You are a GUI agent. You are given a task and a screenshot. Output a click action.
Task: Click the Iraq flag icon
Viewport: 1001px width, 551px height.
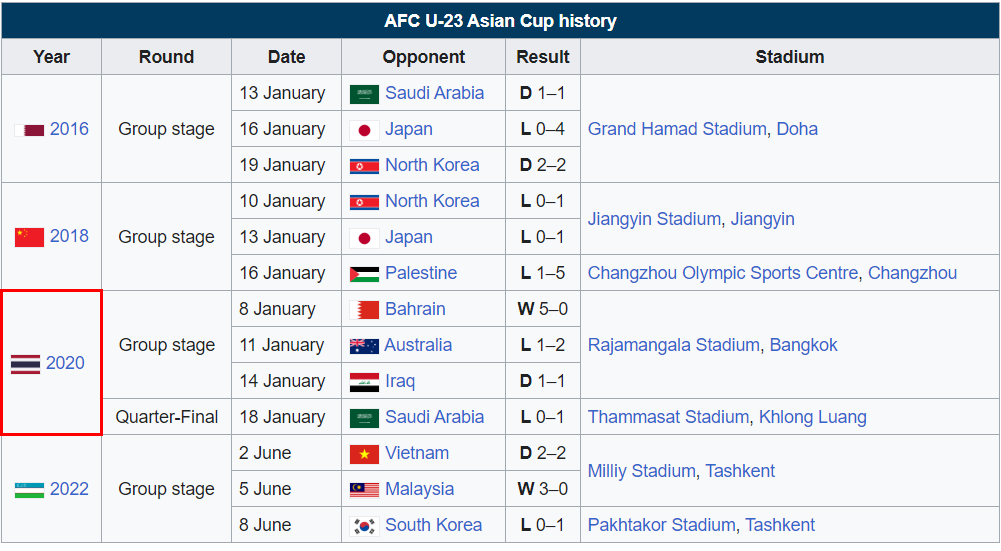tap(364, 382)
